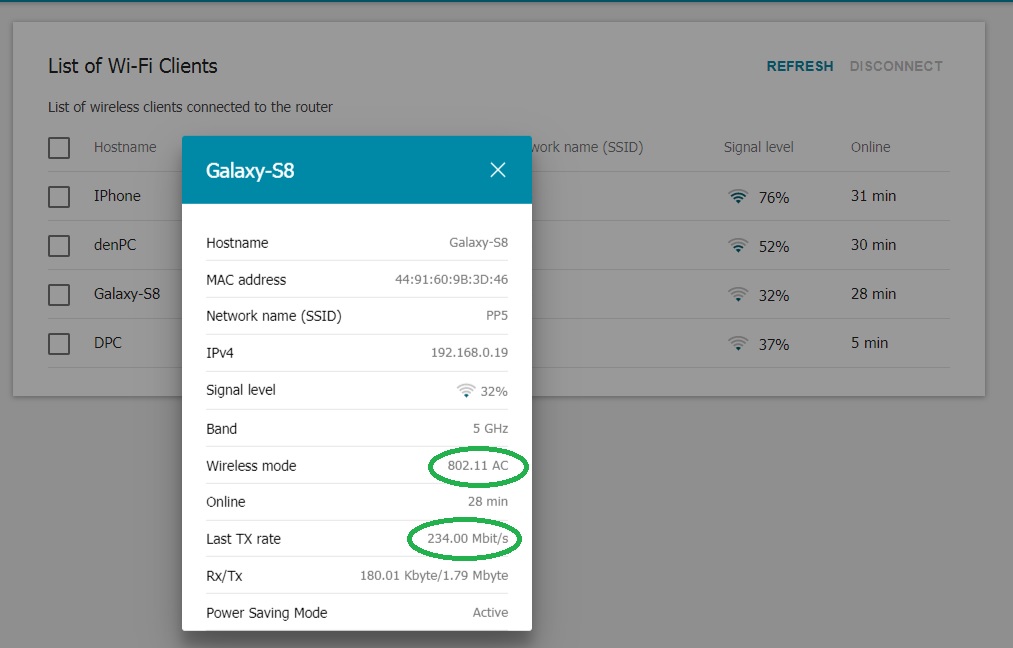Click the Hostname column header
The height and width of the screenshot is (648, 1013).
click(125, 147)
